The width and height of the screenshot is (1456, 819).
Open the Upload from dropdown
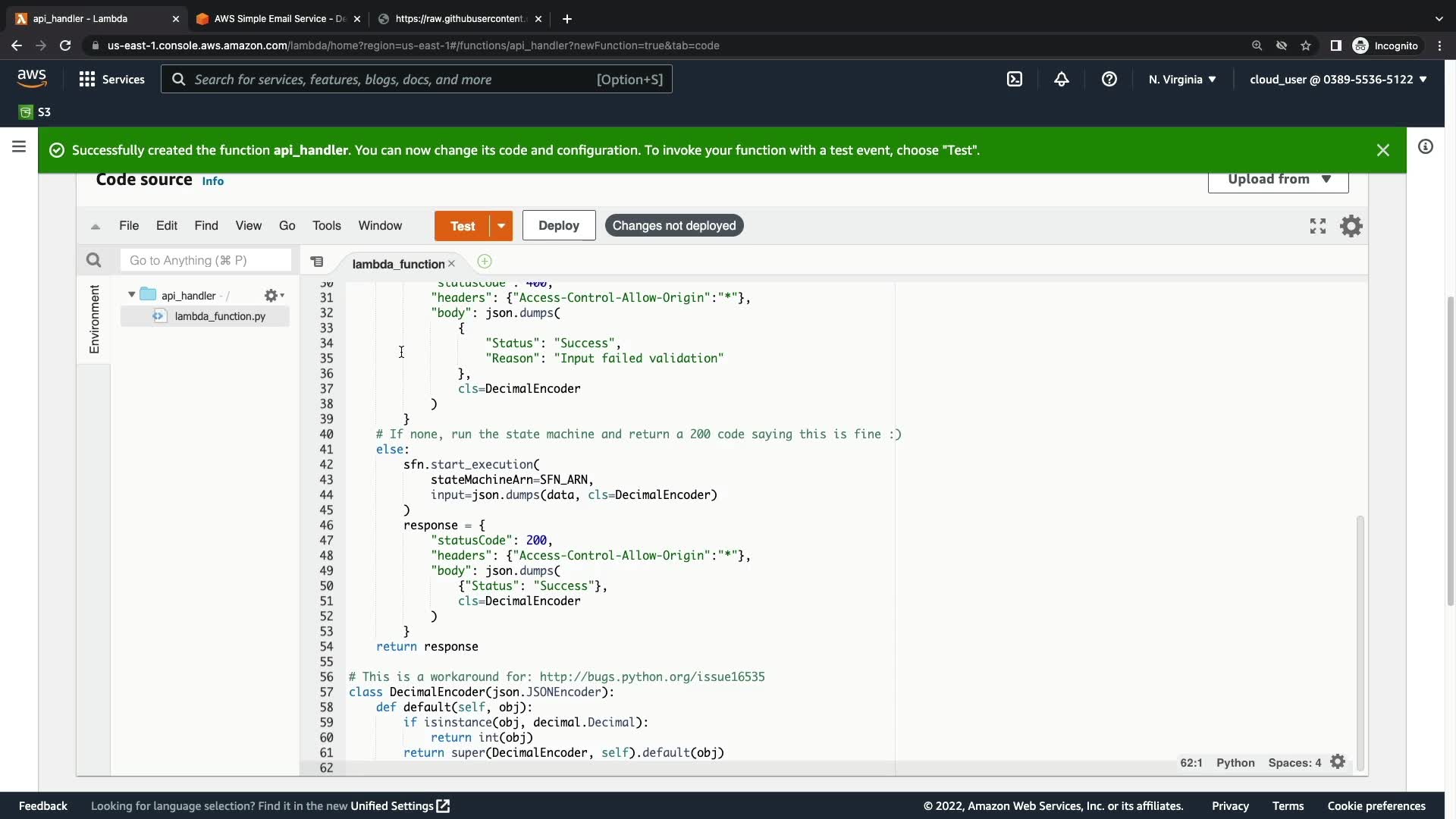1278,180
